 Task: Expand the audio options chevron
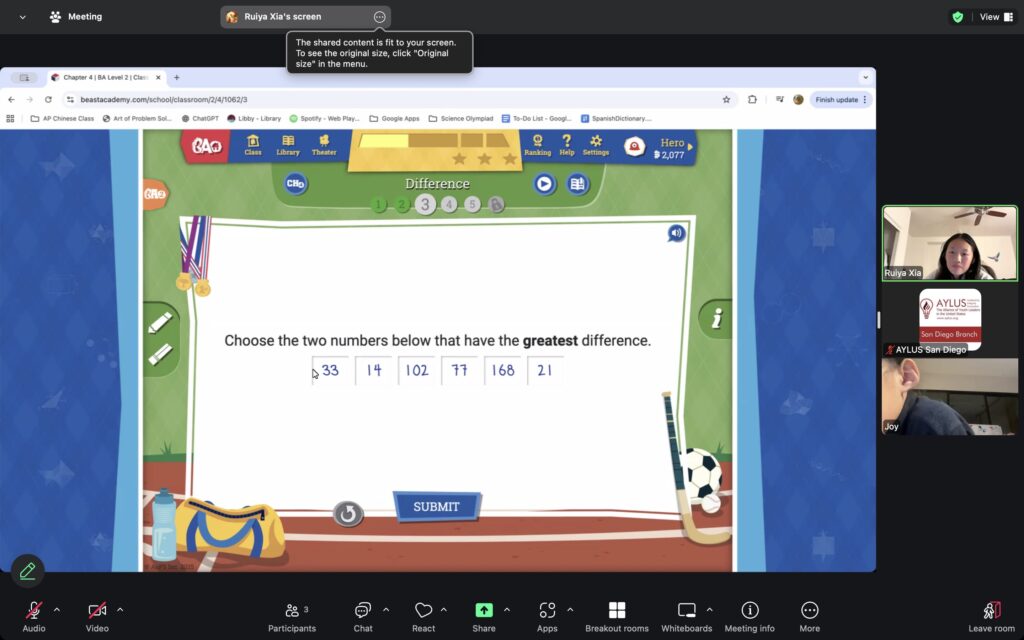[57, 609]
